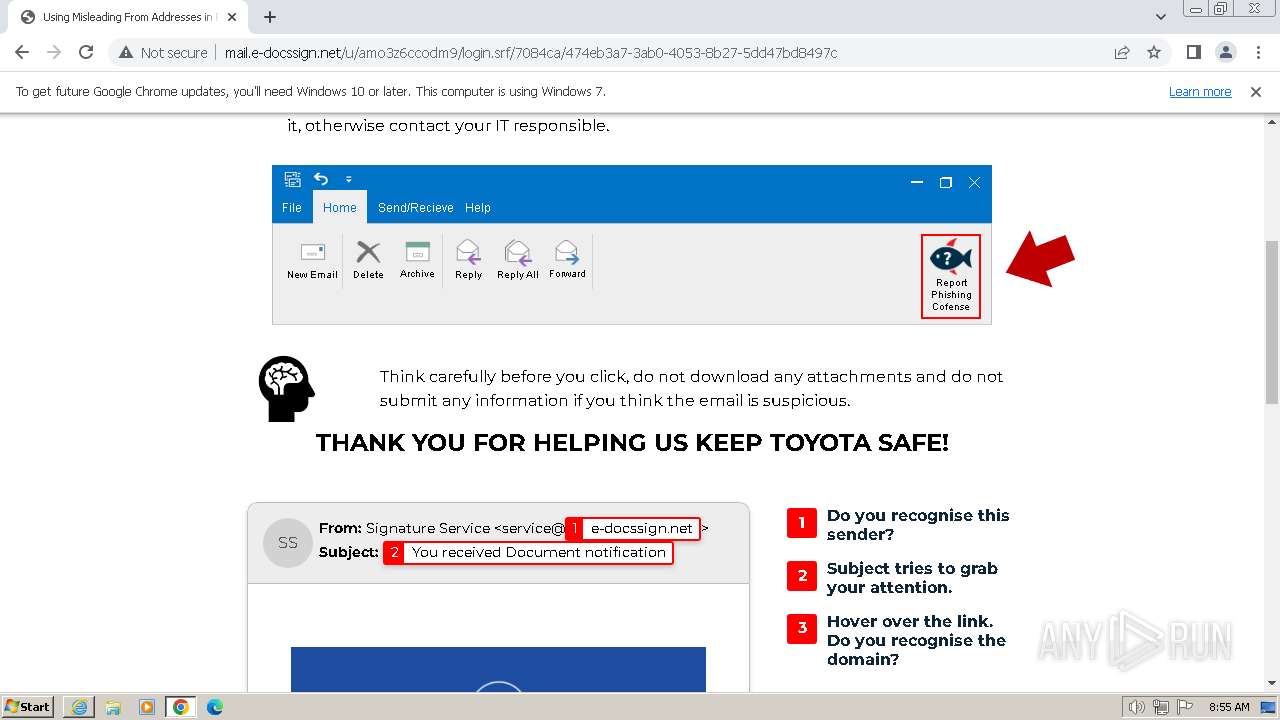Open the Learn more link
Screen dimensions: 1280x720
(1200, 91)
